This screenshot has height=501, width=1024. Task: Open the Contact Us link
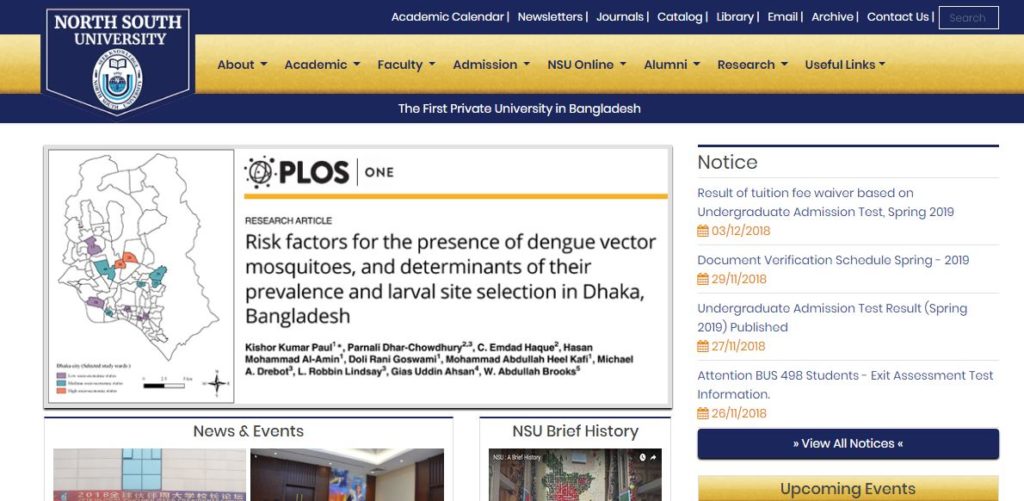tap(897, 17)
